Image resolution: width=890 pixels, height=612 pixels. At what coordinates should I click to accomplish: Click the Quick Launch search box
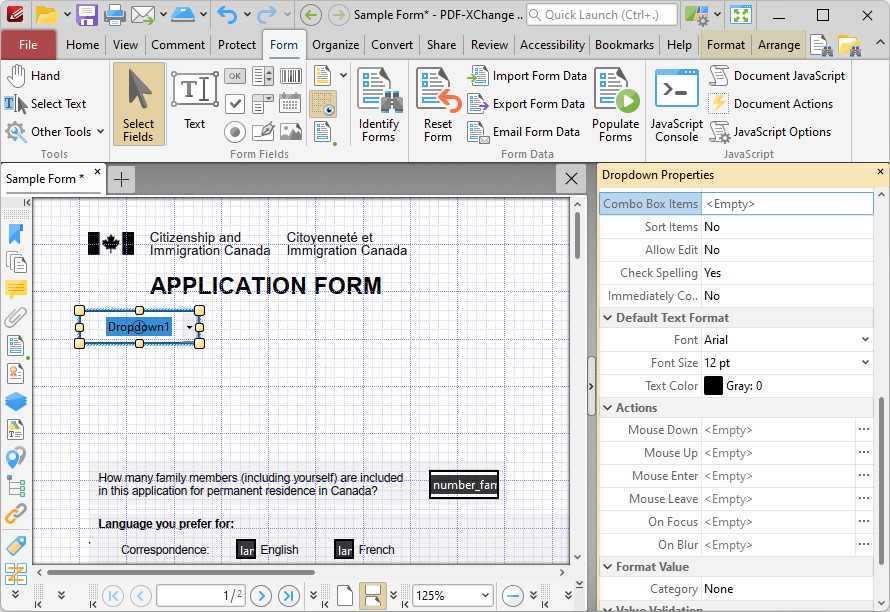[602, 15]
